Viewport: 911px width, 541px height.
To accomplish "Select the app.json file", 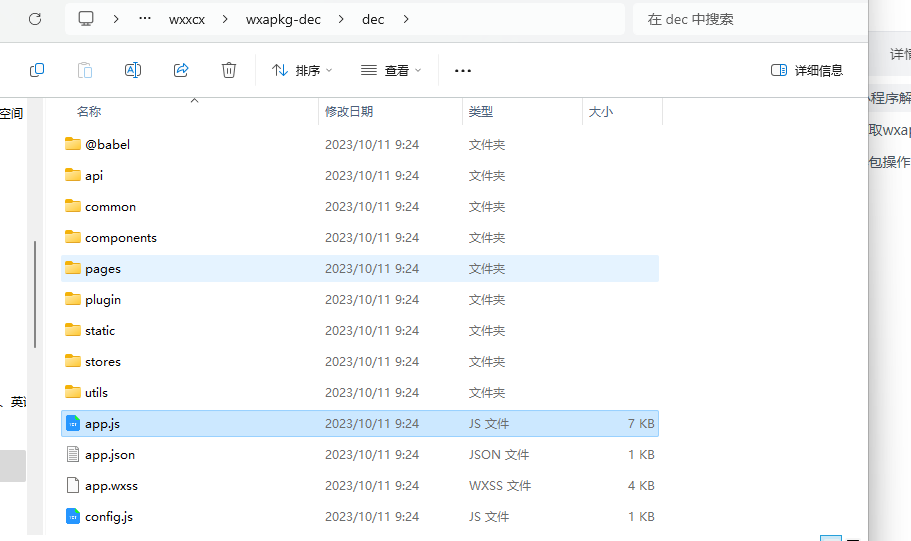I will 110,455.
